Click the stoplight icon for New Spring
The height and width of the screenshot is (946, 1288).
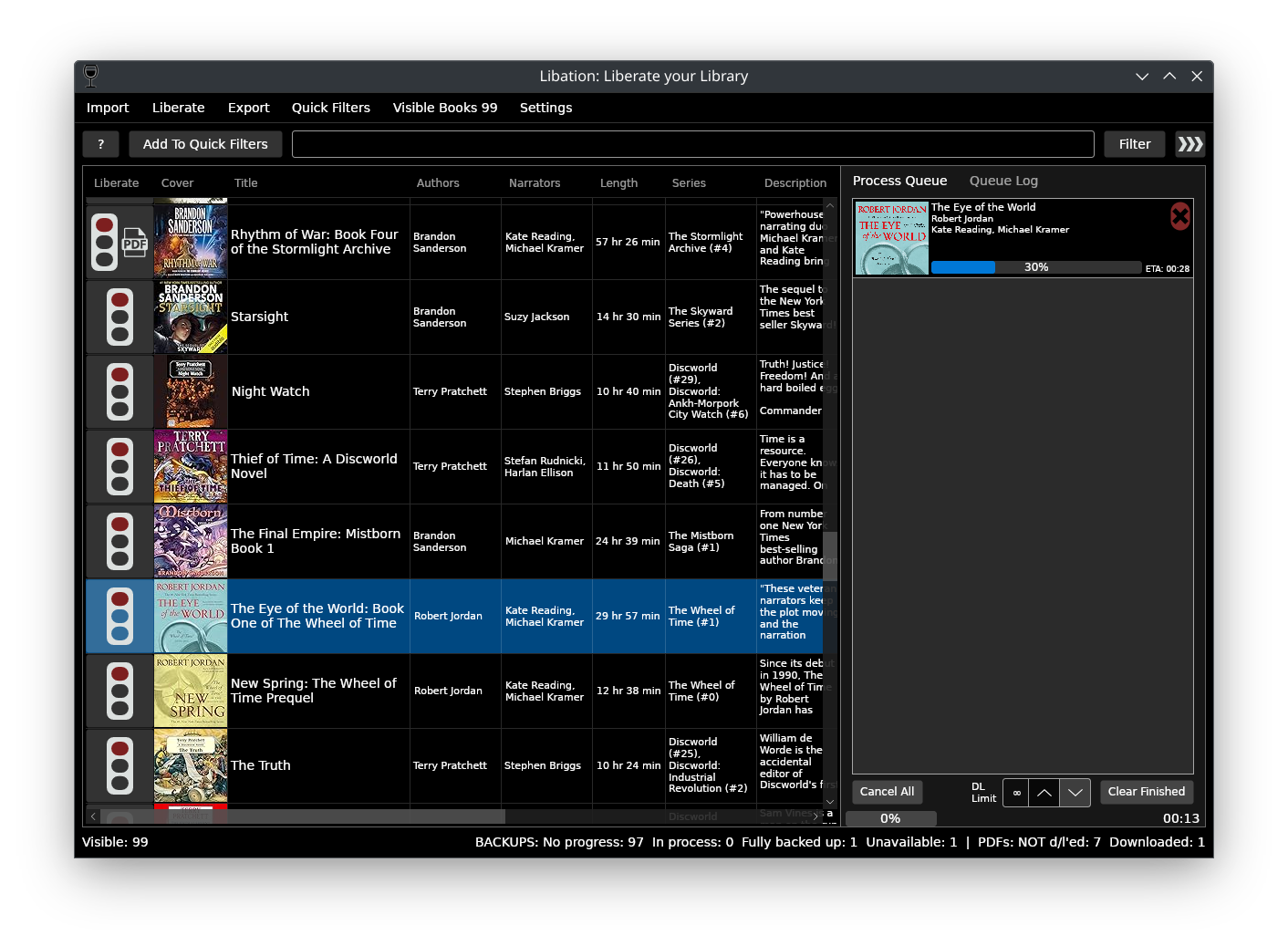tap(119, 691)
